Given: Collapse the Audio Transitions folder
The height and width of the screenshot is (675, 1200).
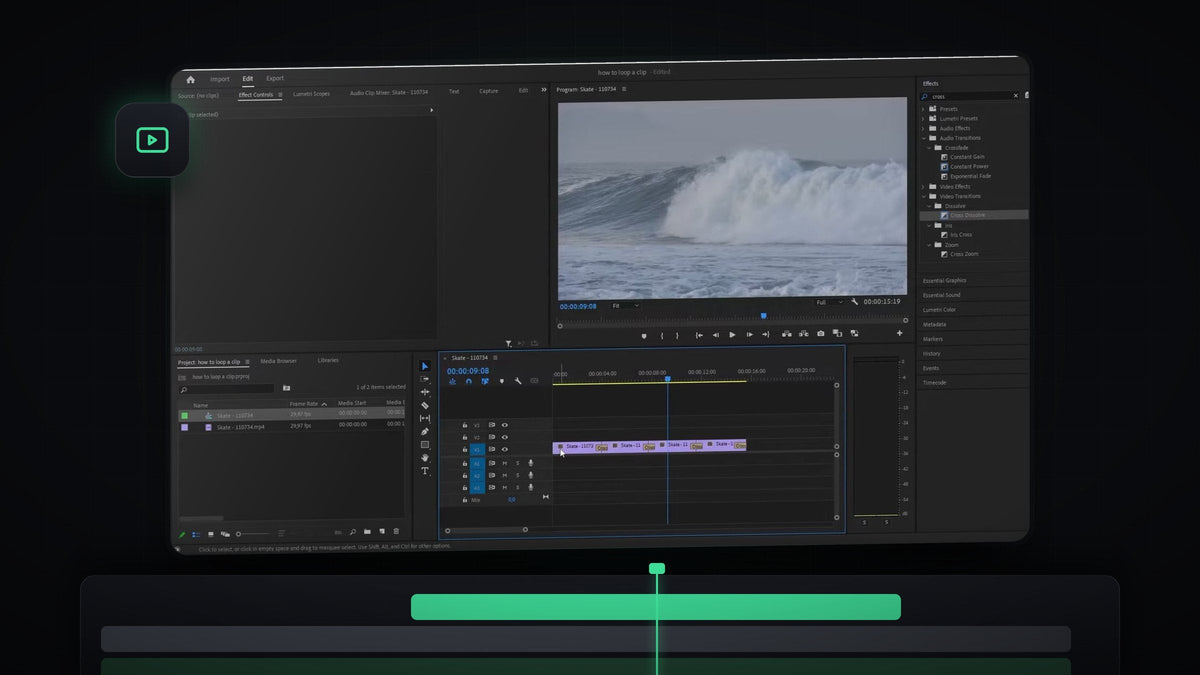Looking at the screenshot, I should point(923,138).
